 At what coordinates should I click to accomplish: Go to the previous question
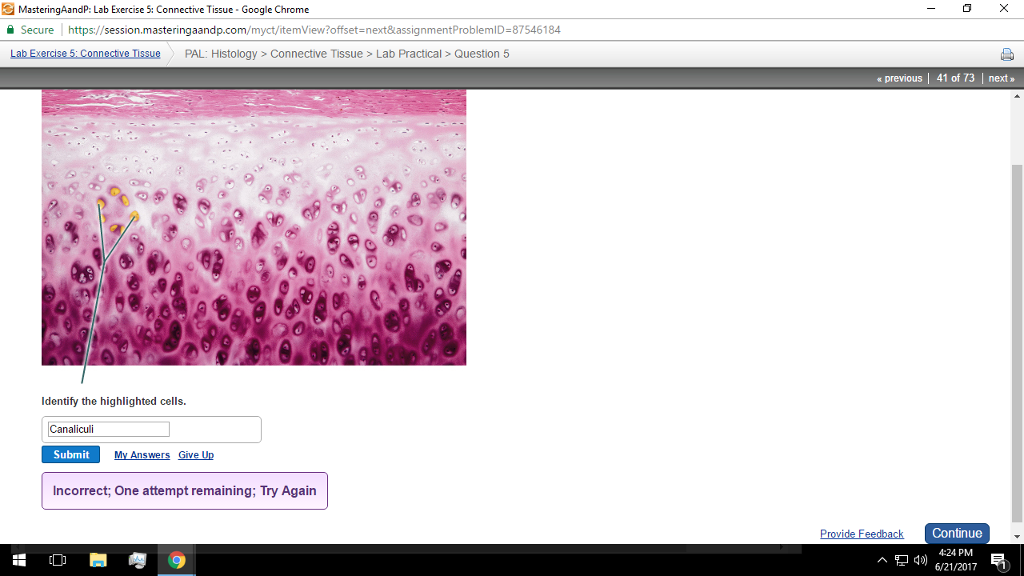[x=899, y=78]
